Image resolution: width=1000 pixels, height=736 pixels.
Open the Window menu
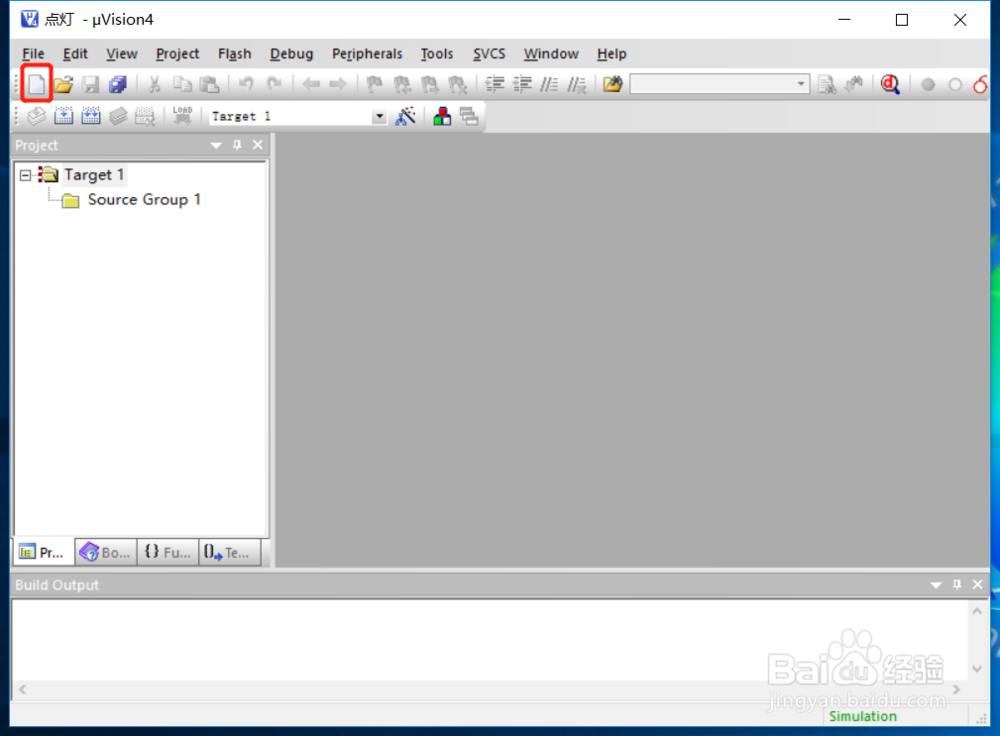click(x=551, y=54)
